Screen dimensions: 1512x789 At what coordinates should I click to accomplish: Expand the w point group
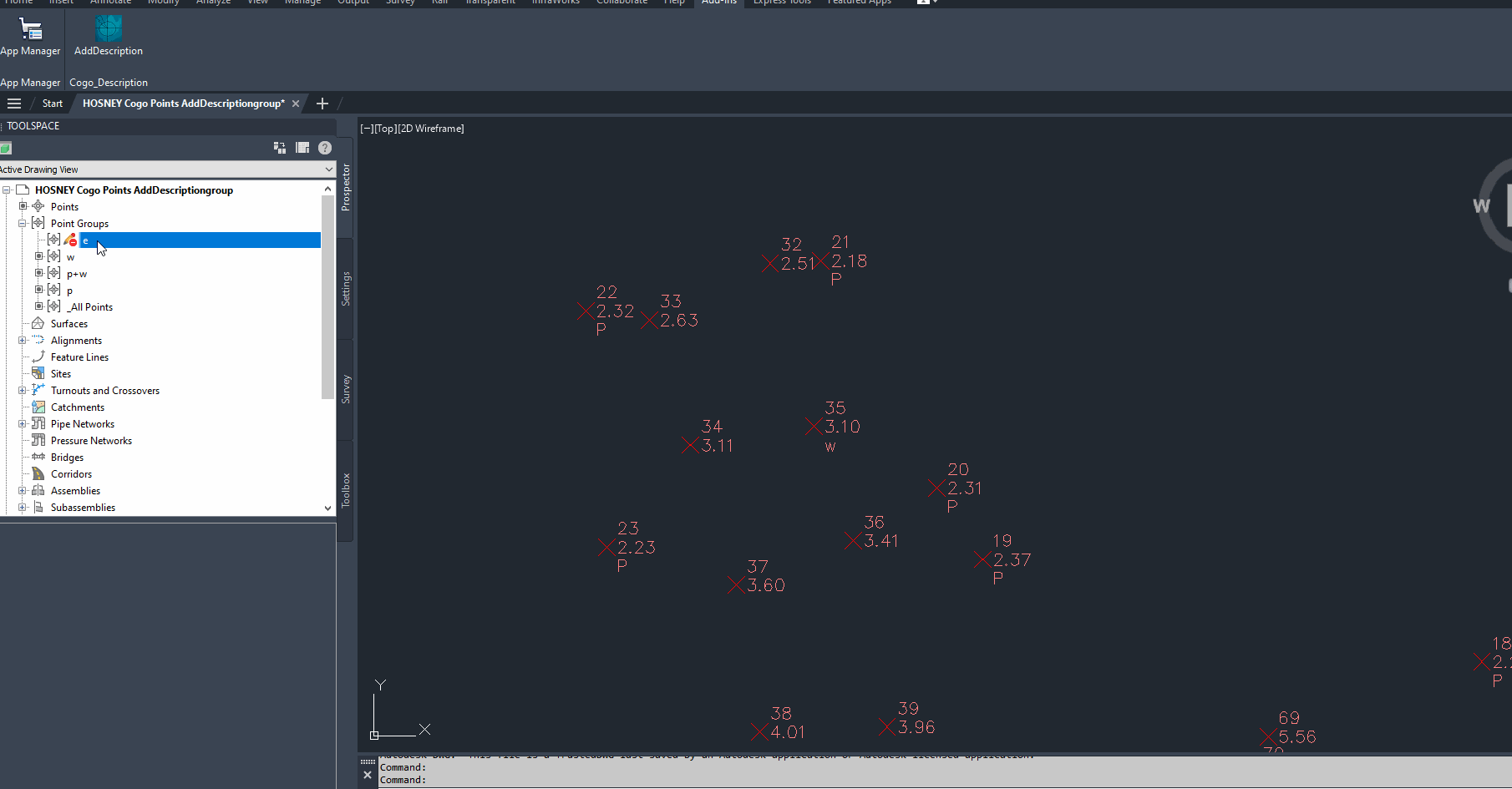(x=38, y=256)
